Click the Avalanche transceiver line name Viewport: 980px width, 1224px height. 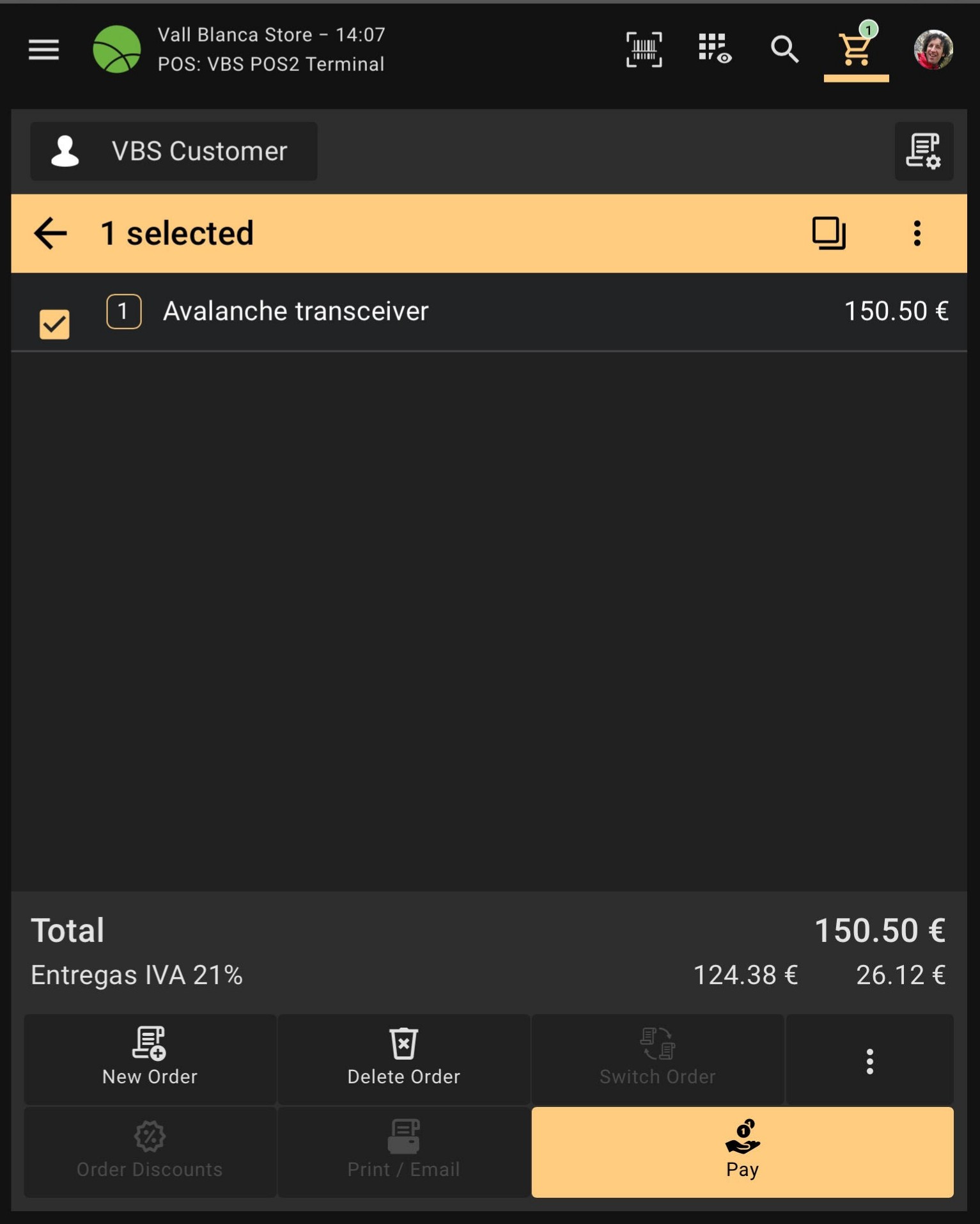coord(295,311)
